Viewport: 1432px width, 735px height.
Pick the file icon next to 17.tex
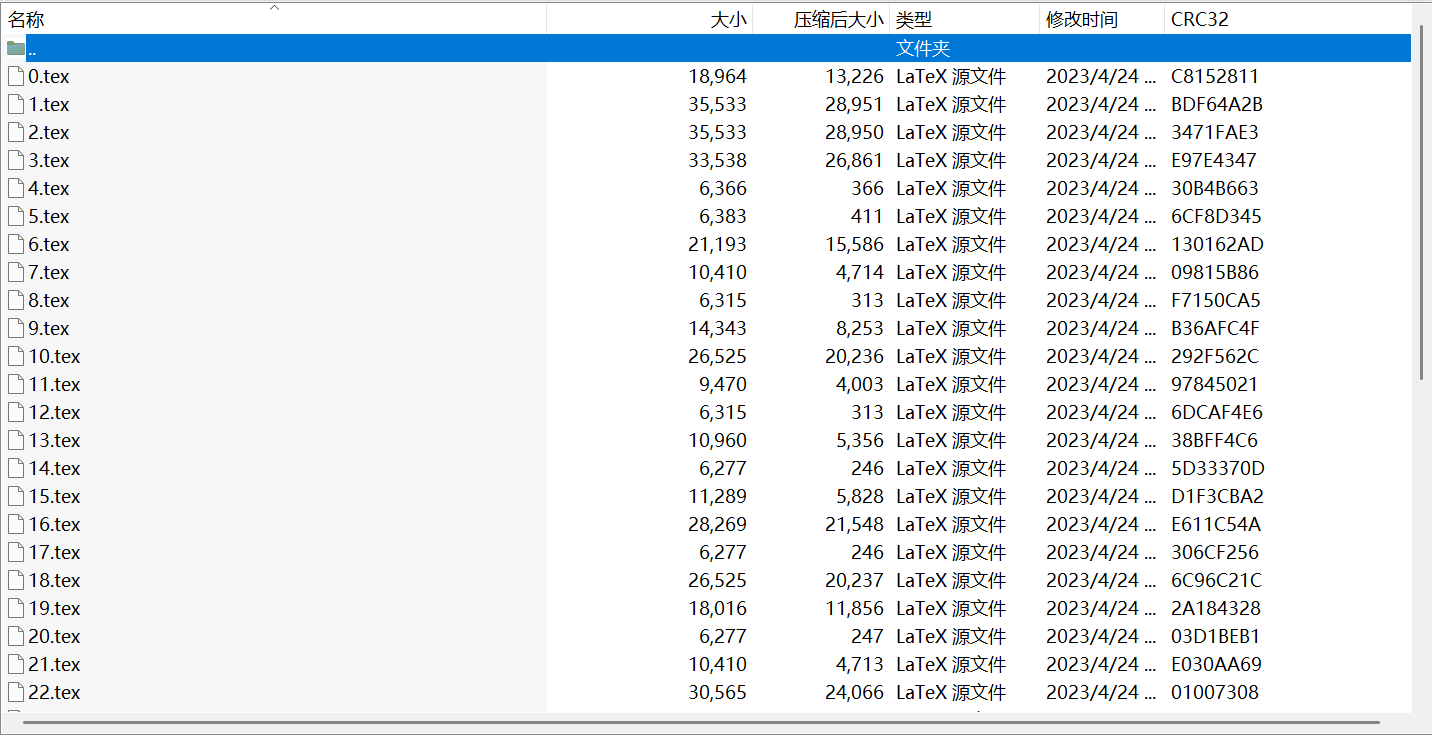pos(16,552)
